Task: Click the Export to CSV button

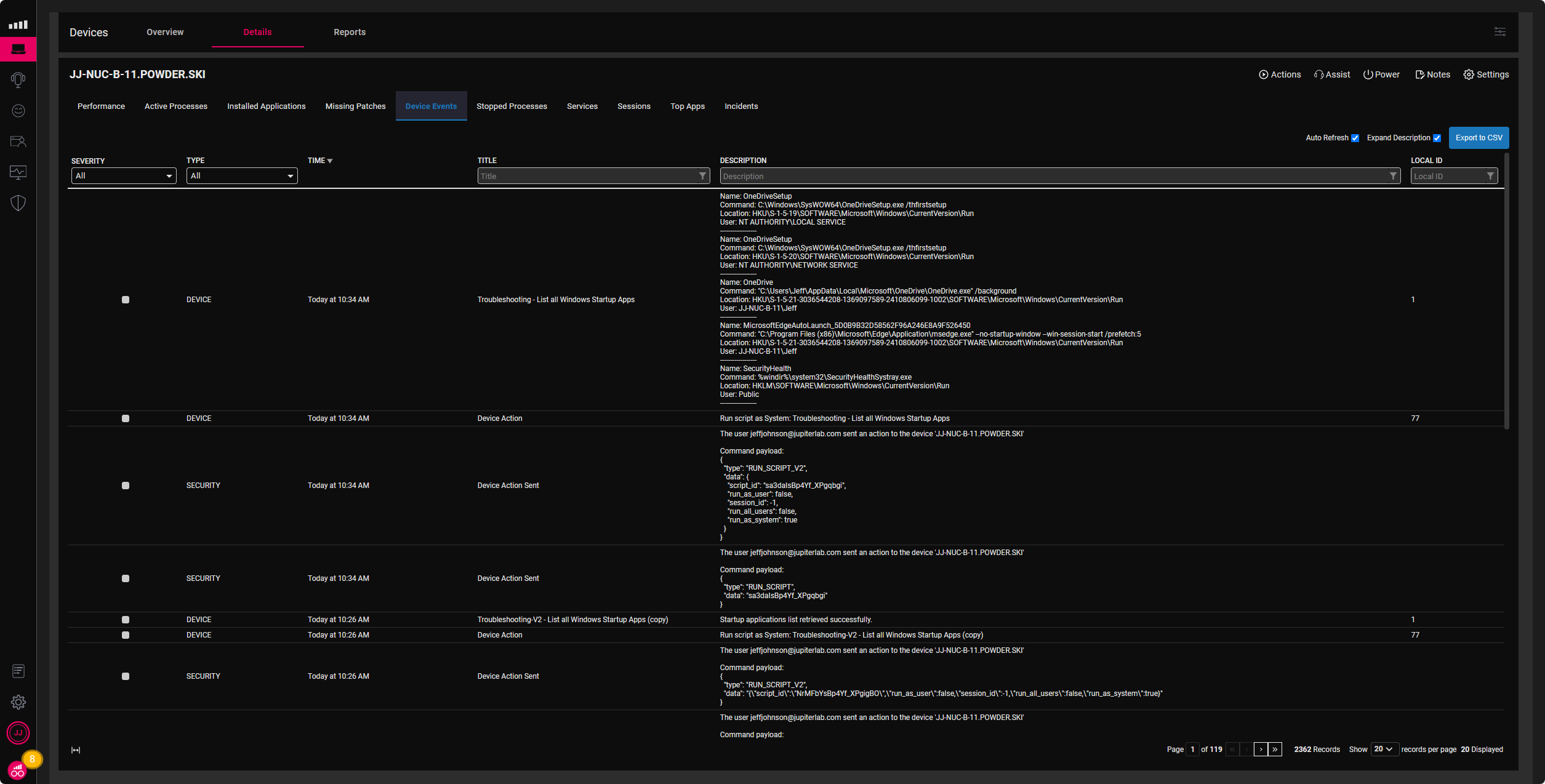Action: click(x=1479, y=138)
